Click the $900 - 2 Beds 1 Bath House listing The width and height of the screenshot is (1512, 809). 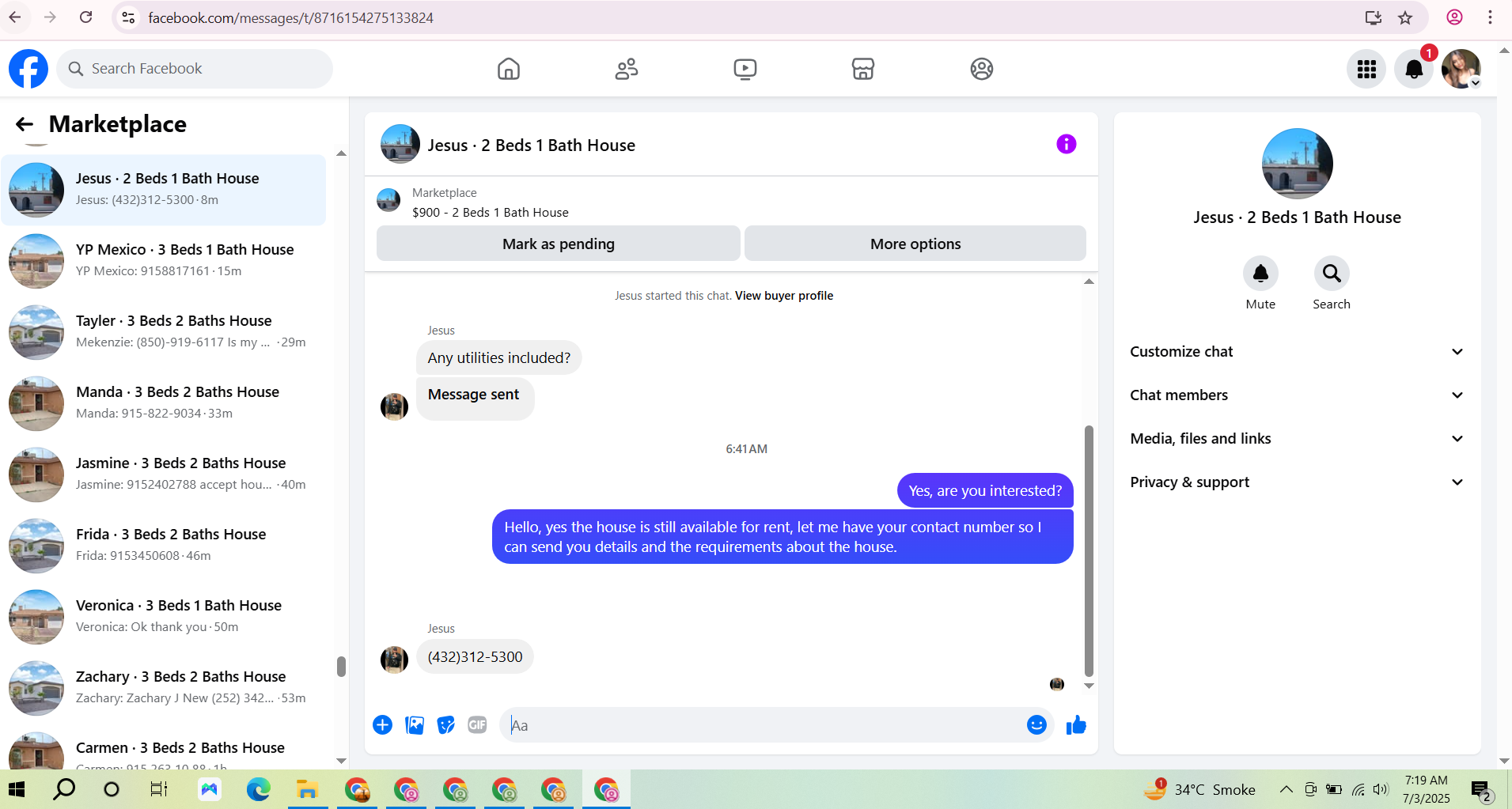coord(490,212)
